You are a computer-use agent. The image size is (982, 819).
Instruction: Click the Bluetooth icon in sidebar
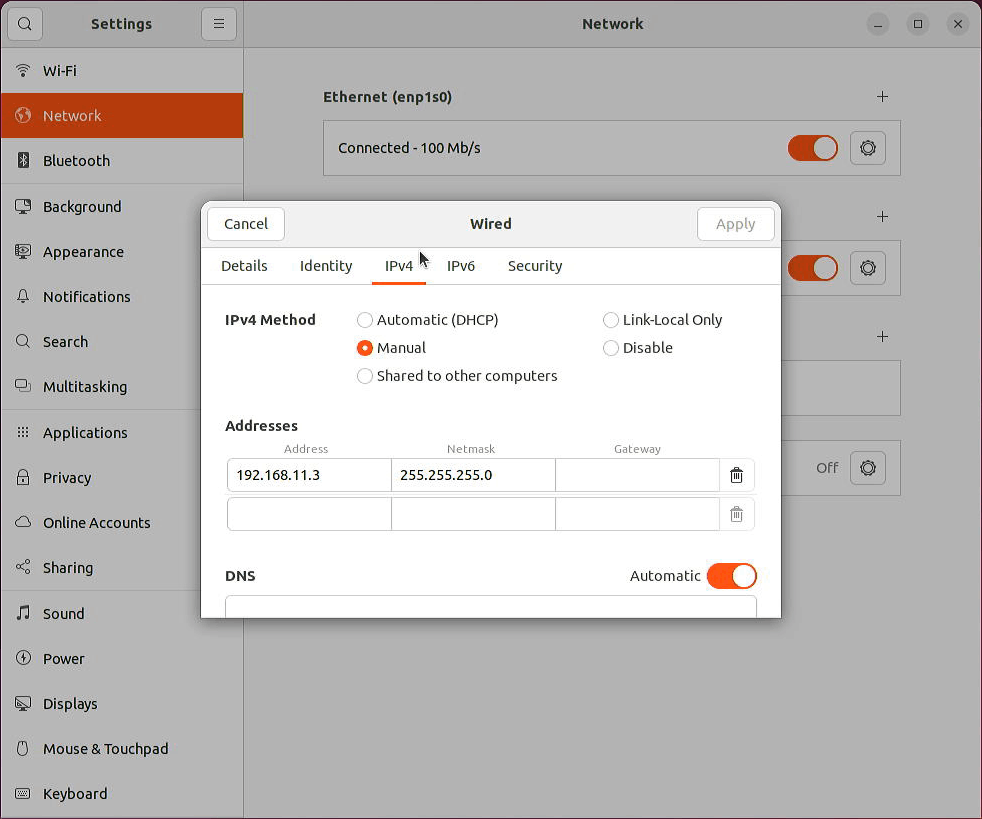coord(23,160)
